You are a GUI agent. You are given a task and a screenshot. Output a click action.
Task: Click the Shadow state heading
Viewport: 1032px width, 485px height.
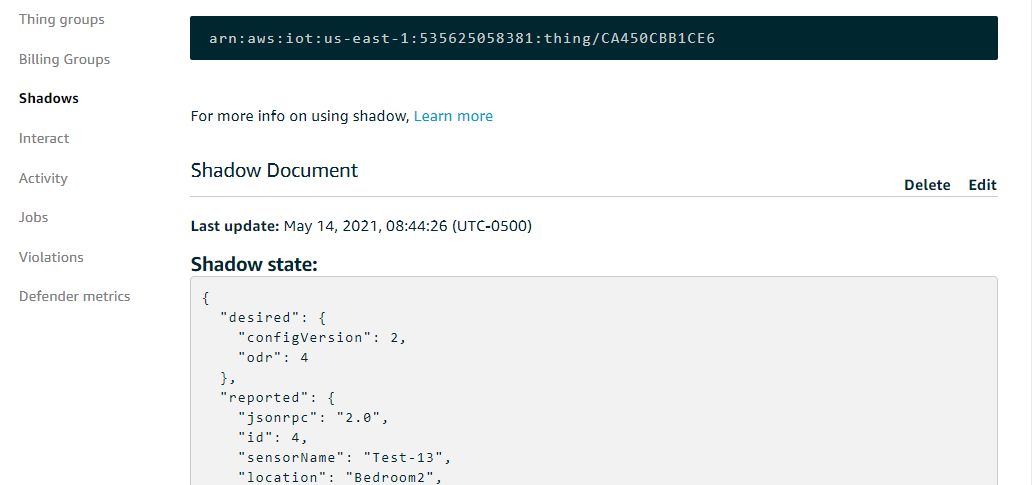[x=254, y=264]
